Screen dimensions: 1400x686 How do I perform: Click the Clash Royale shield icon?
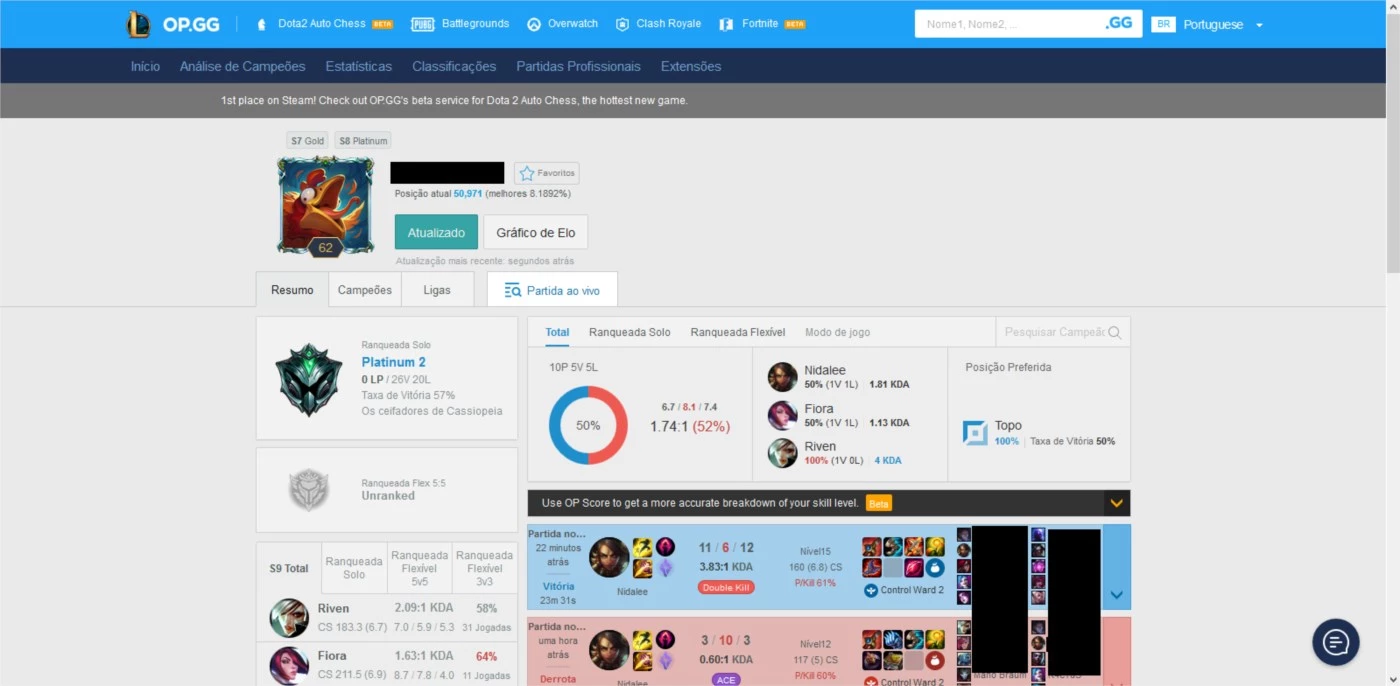pos(622,24)
